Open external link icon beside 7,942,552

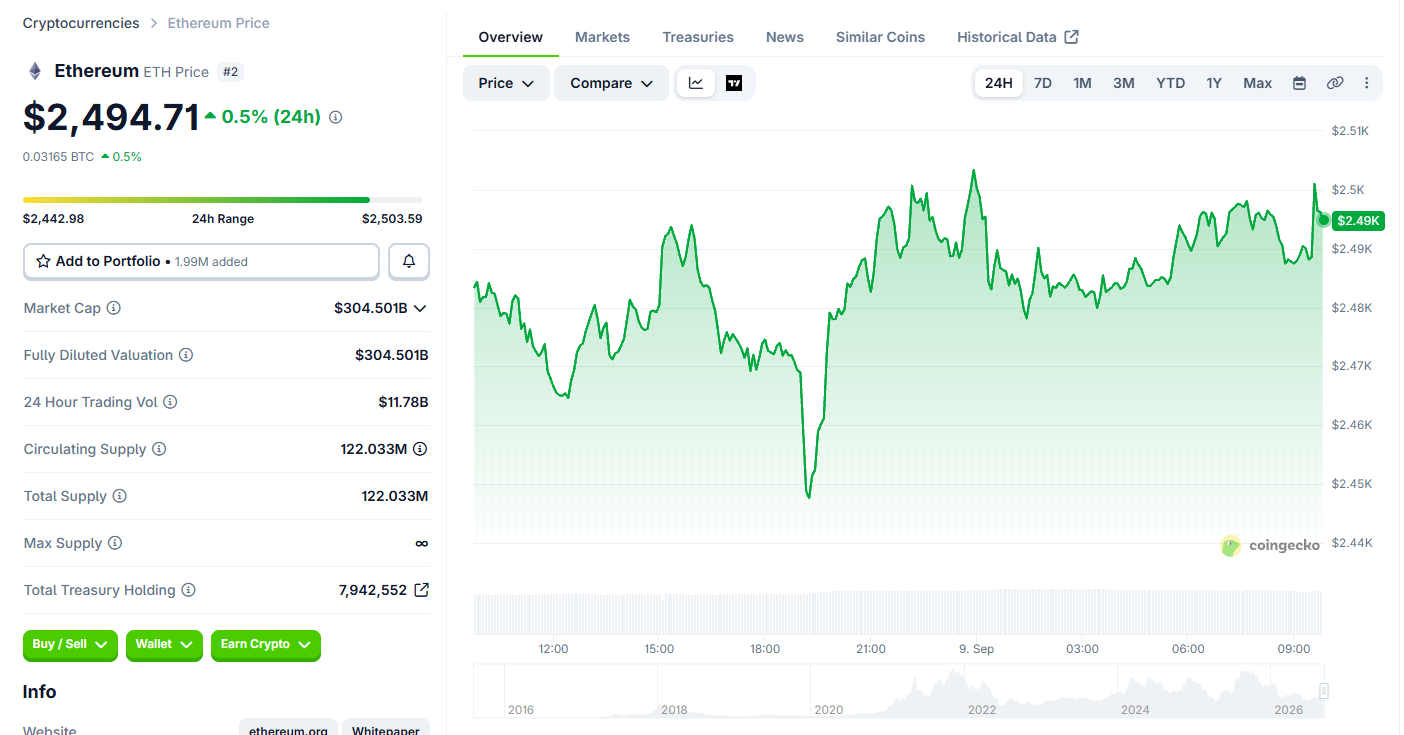[422, 590]
